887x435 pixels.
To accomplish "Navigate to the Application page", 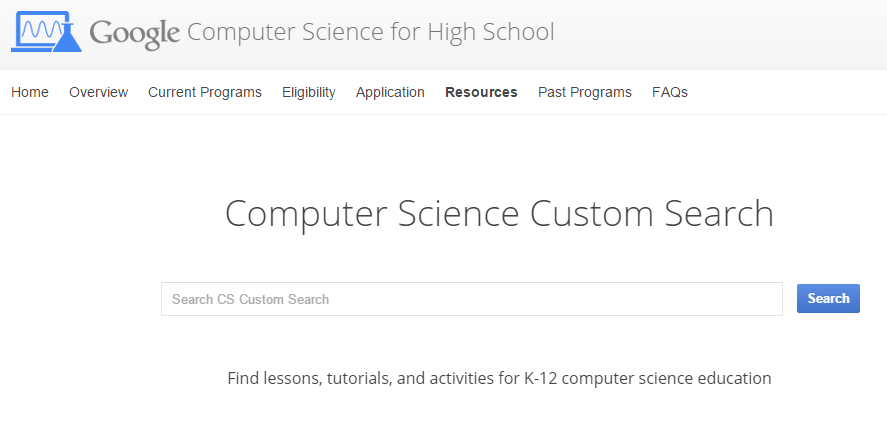I will click(x=390, y=92).
